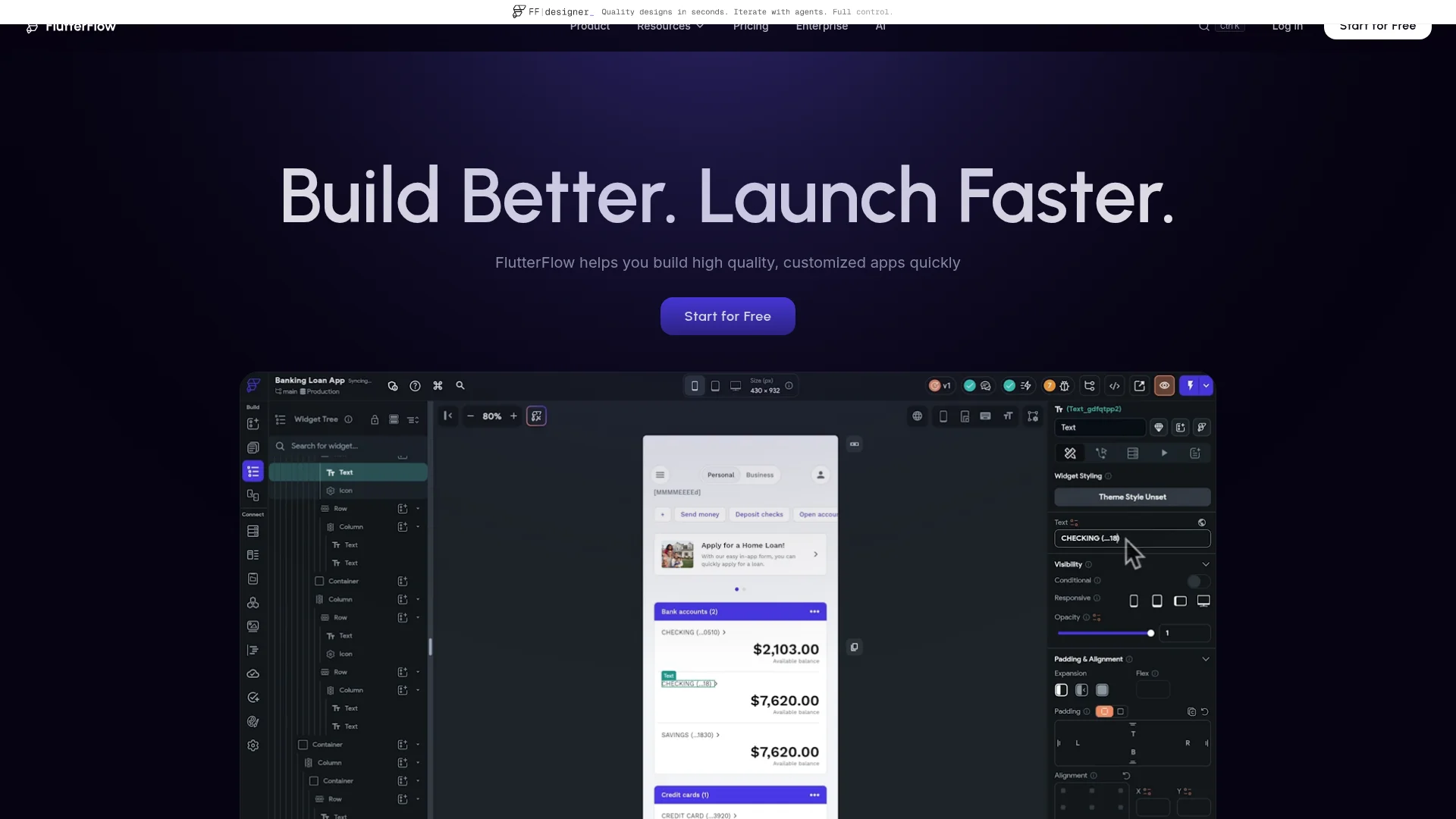Collapse the Row below Icon in tree

(x=418, y=509)
